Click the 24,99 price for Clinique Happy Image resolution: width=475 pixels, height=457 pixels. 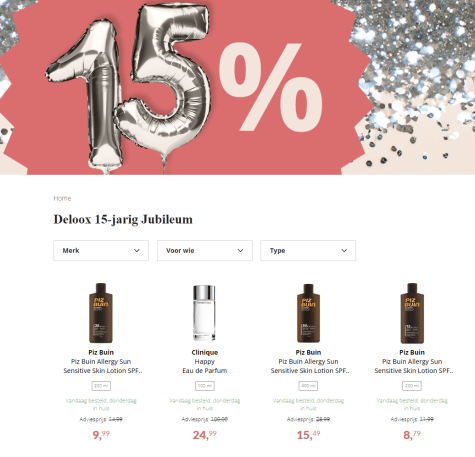[x=205, y=435]
